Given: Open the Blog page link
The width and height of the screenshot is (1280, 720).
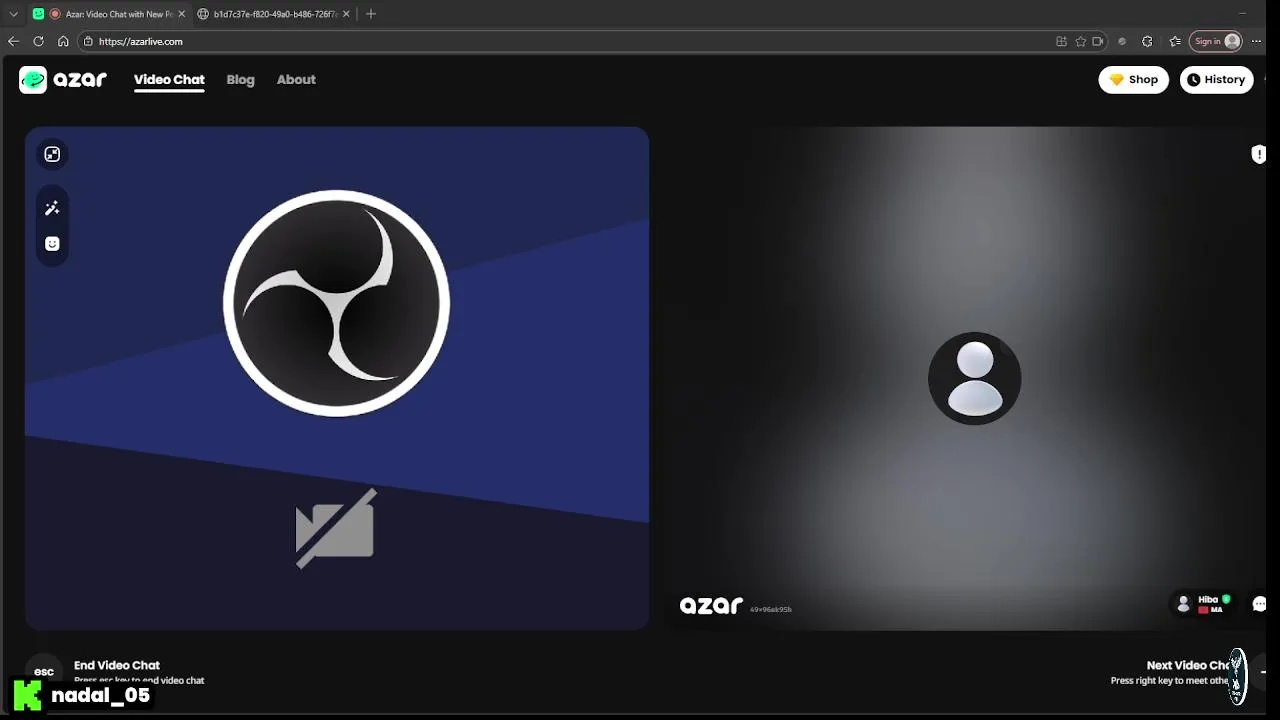Looking at the screenshot, I should pos(240,80).
